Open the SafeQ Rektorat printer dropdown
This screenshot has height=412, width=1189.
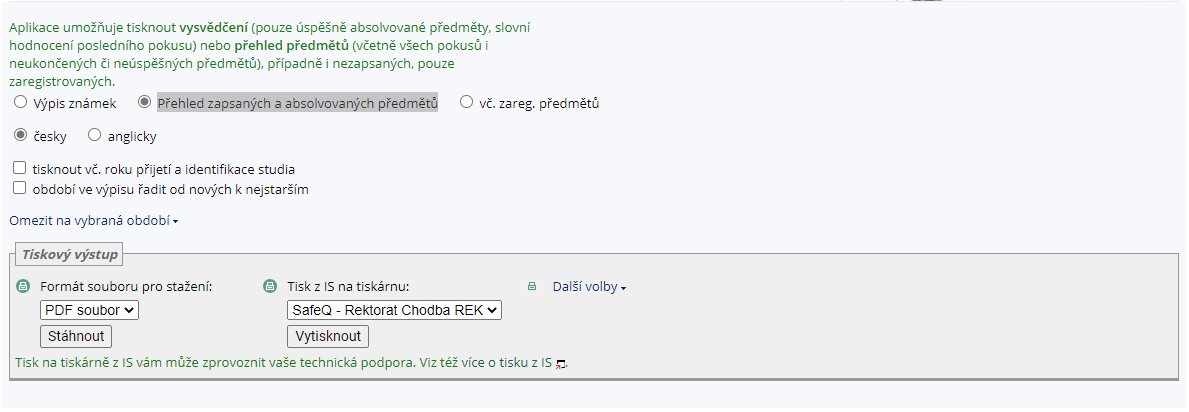click(x=394, y=310)
